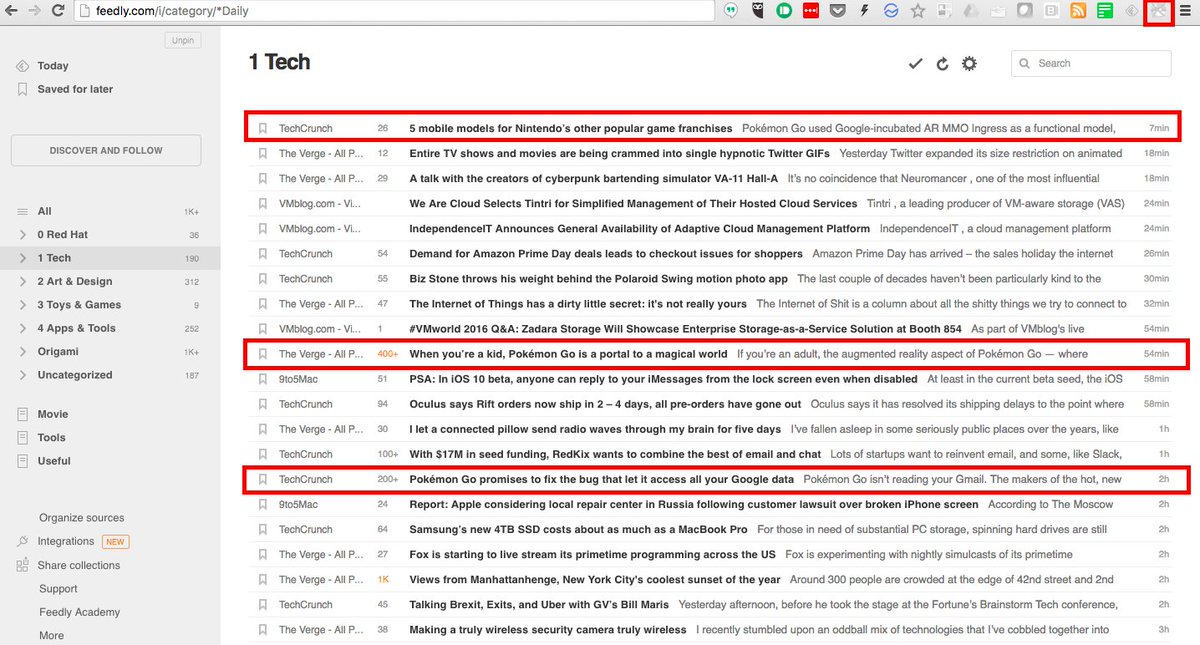Image resolution: width=1200 pixels, height=645 pixels.
Task: Open the Chrome hamburger menu
Action: (x=1186, y=11)
